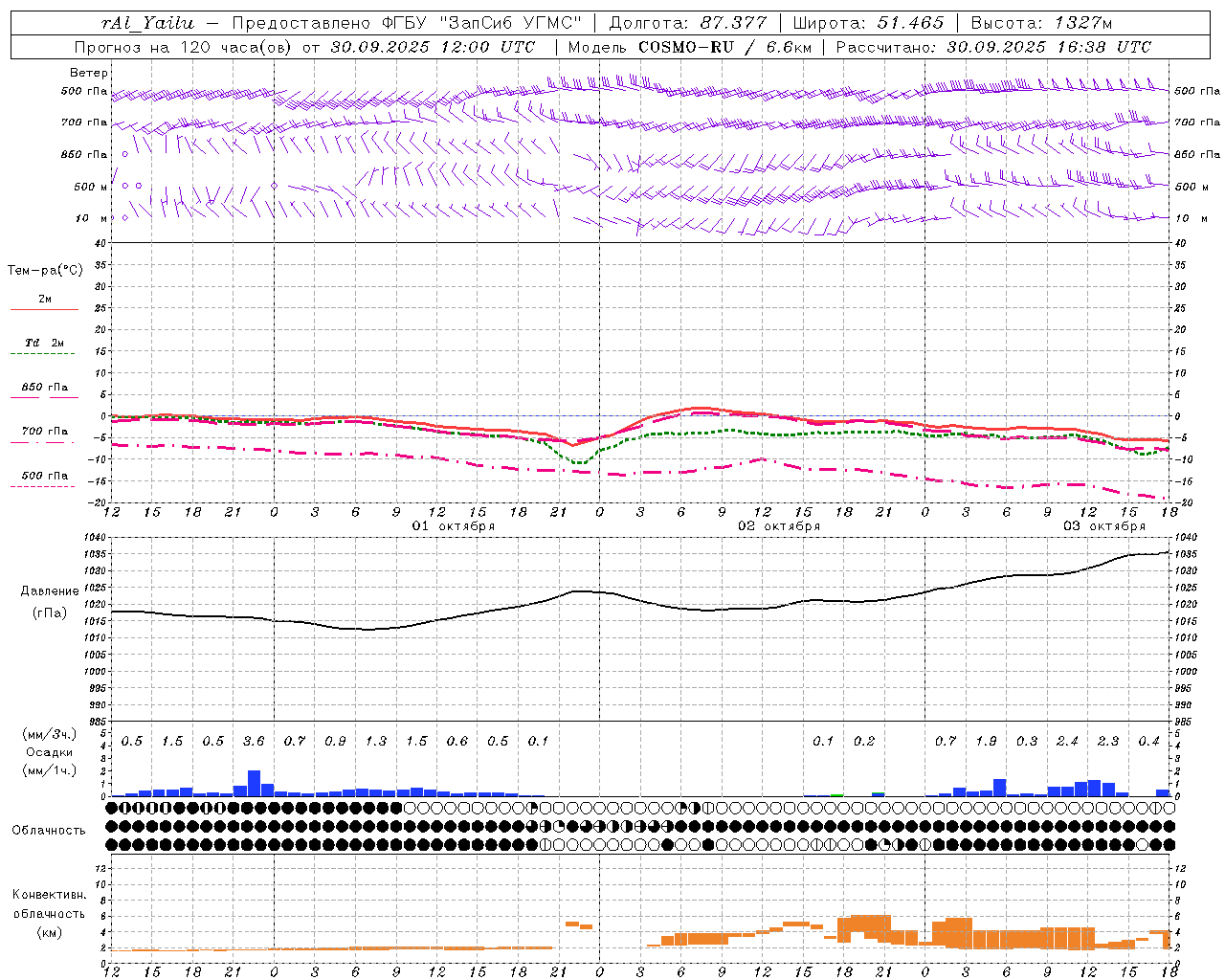The image size is (1225, 980).
Task: Click the 'Конвективн.' convective cloud label
Action: click(49, 895)
